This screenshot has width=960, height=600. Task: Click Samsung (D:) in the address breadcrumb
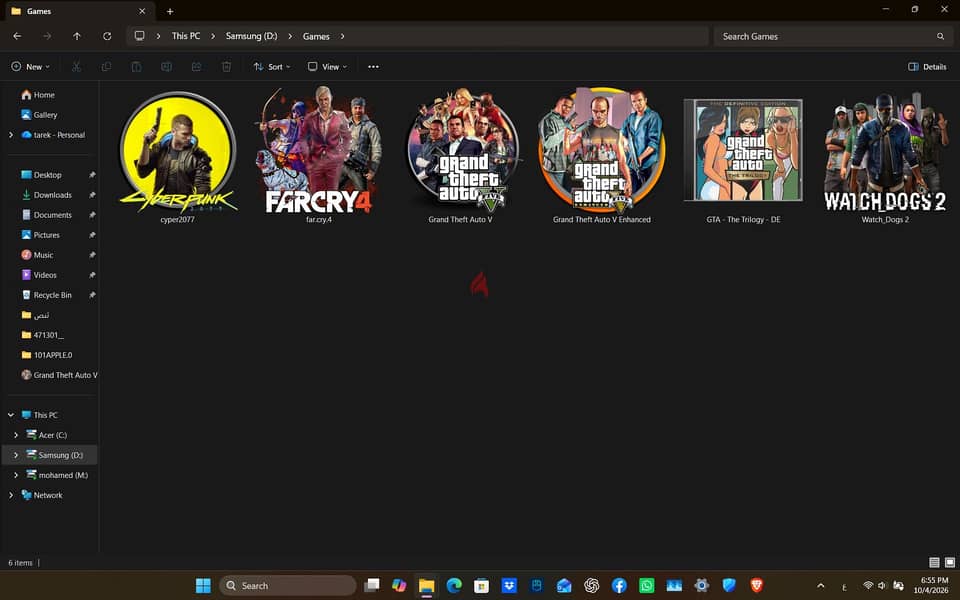251,36
